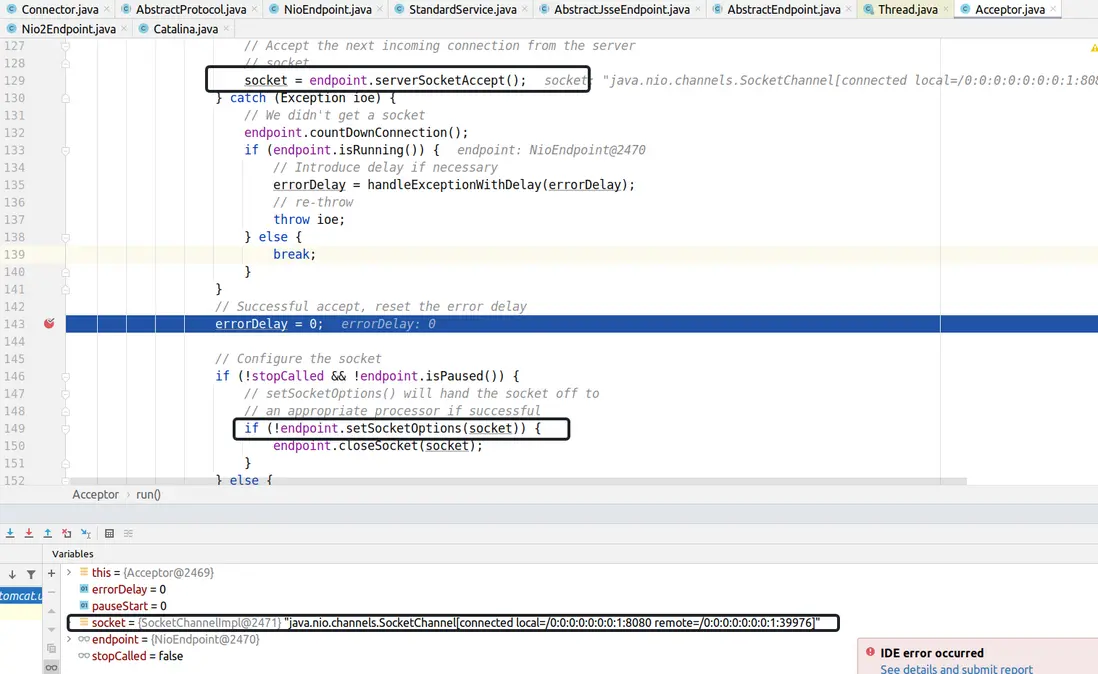The width and height of the screenshot is (1098, 674).
Task: Switch to the AbstractEndpoint.java tab
Action: (x=783, y=9)
